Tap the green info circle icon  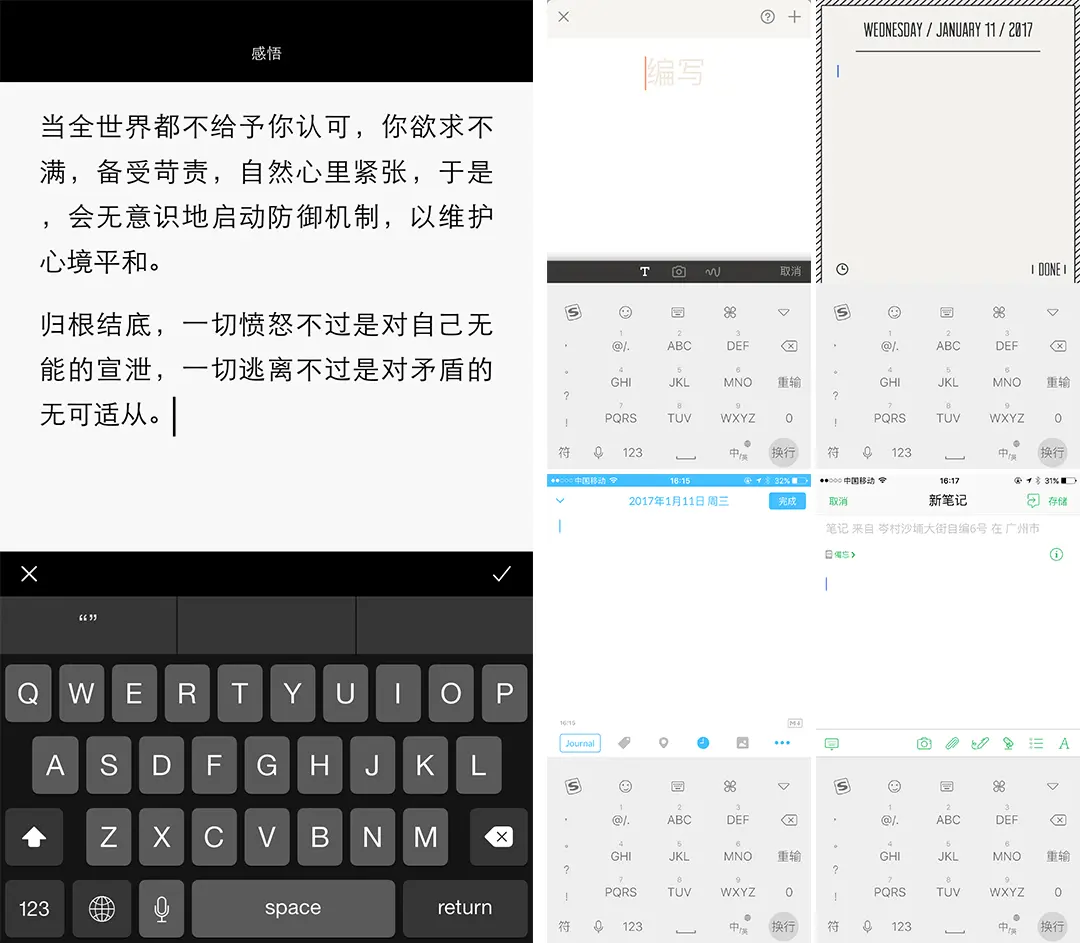[x=1056, y=554]
